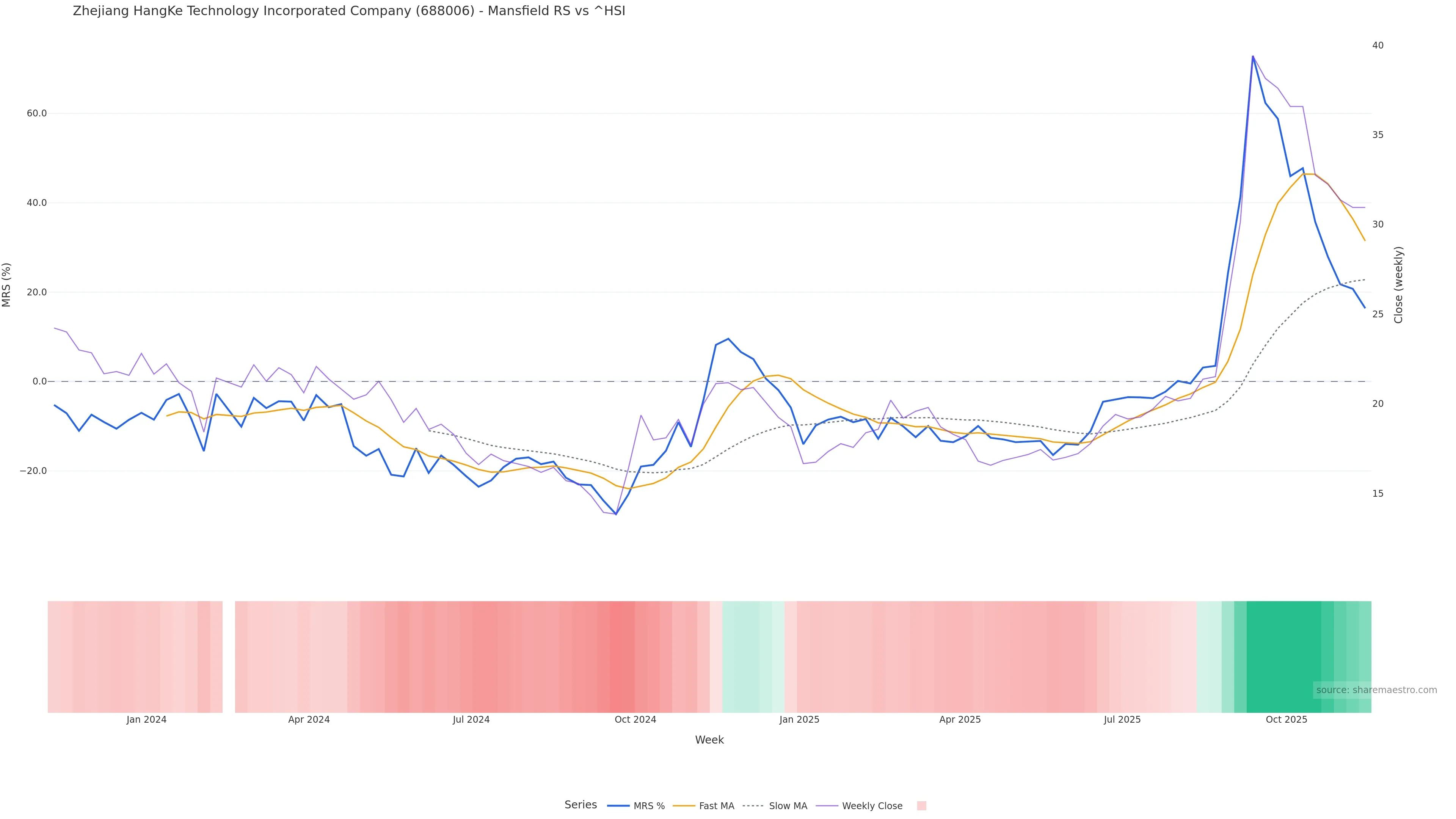Select the Oct 2025 x-axis tick label
The image size is (1456, 819).
coord(1286,720)
